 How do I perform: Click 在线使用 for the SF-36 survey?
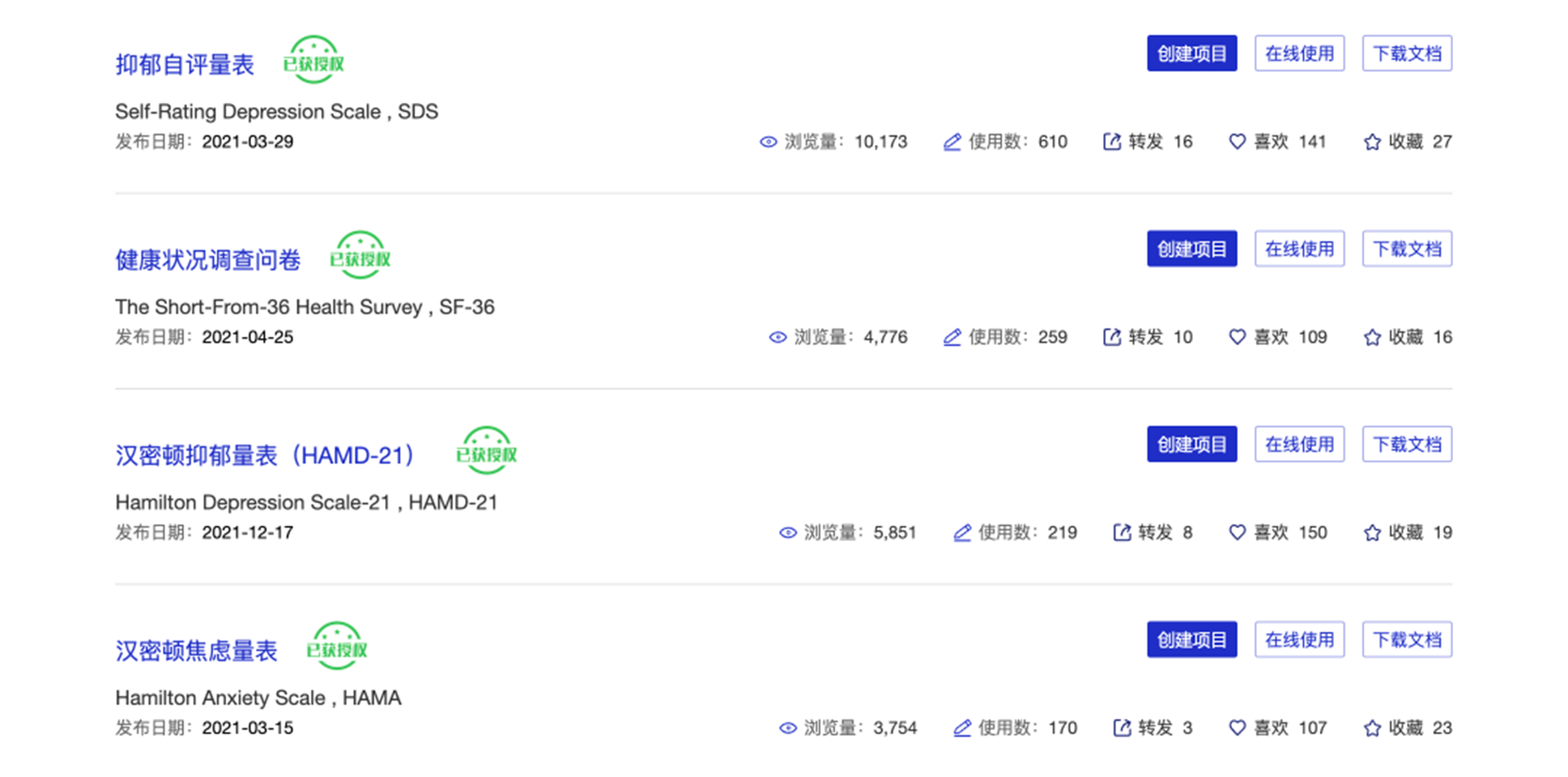1299,249
